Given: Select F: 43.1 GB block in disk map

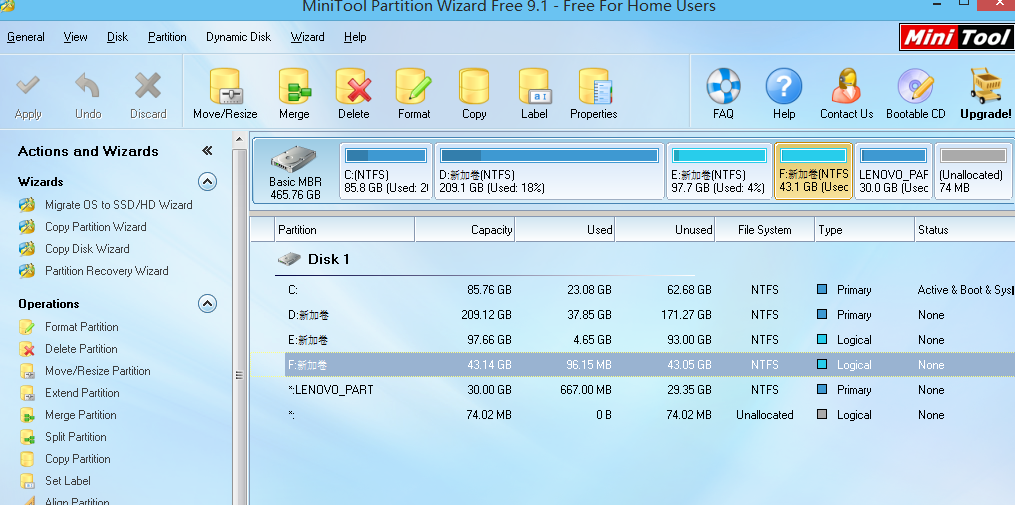Looking at the screenshot, I should tap(814, 171).
